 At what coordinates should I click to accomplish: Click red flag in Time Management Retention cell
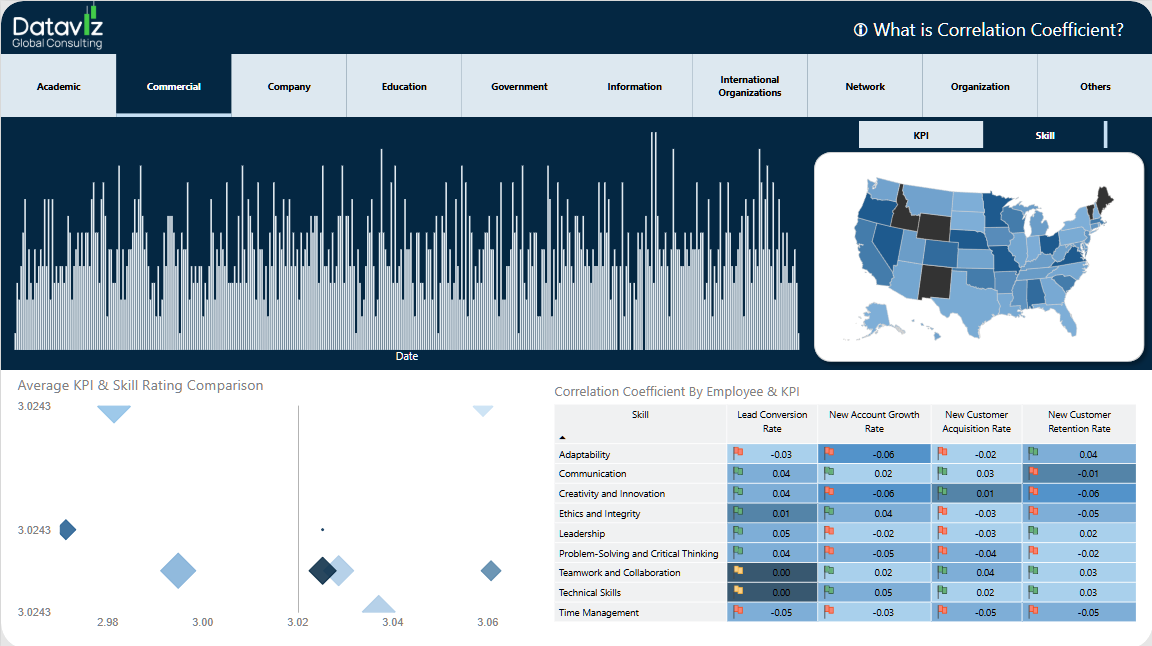tap(1033, 611)
